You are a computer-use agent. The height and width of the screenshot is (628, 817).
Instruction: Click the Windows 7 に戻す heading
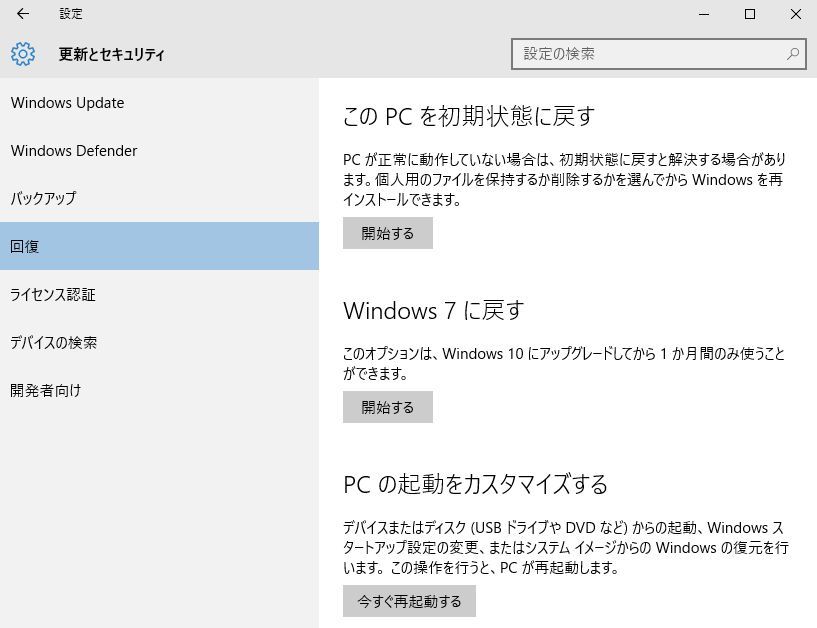433,310
